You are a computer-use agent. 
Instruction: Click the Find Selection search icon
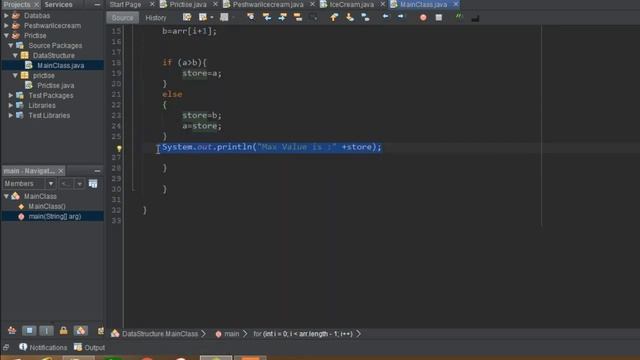(x=251, y=17)
